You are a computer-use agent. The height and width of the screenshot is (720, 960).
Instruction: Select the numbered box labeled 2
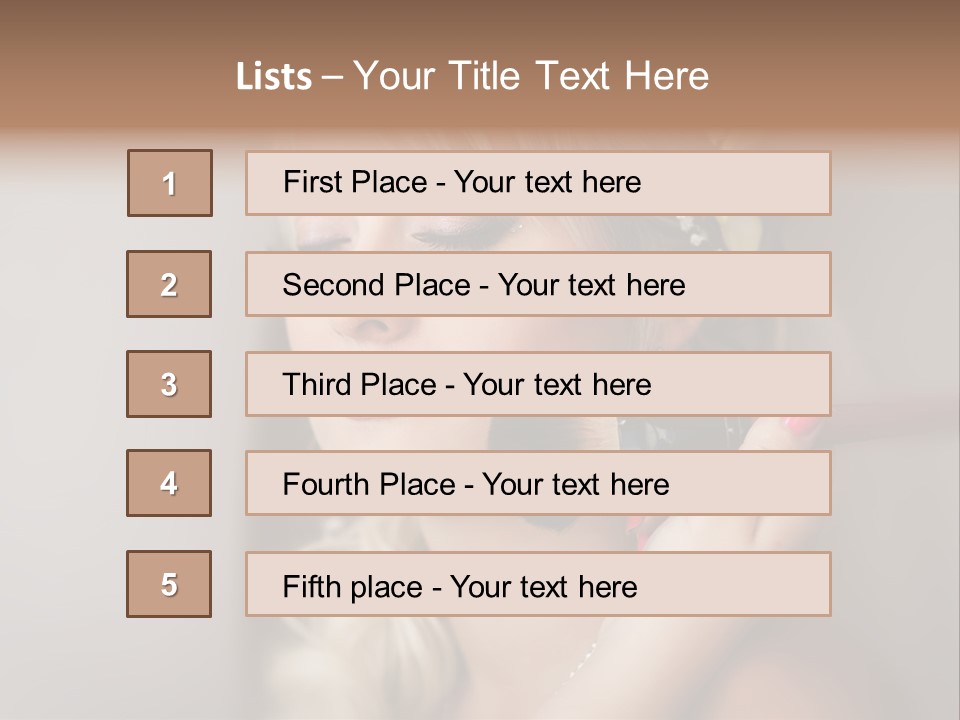pyautogui.click(x=169, y=284)
